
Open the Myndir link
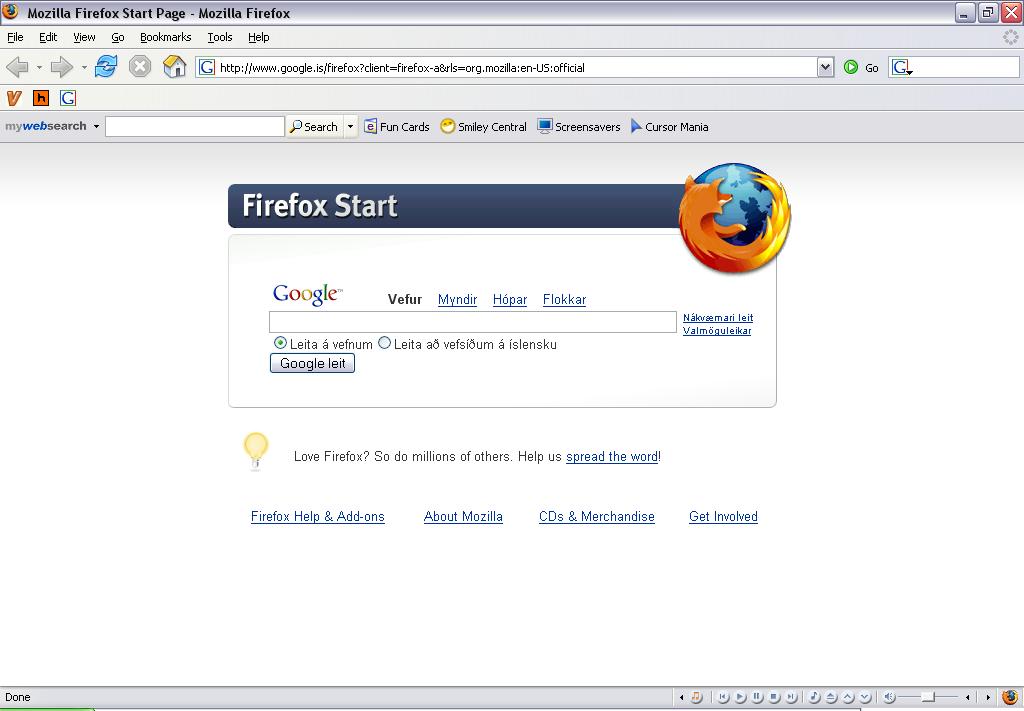tap(457, 299)
